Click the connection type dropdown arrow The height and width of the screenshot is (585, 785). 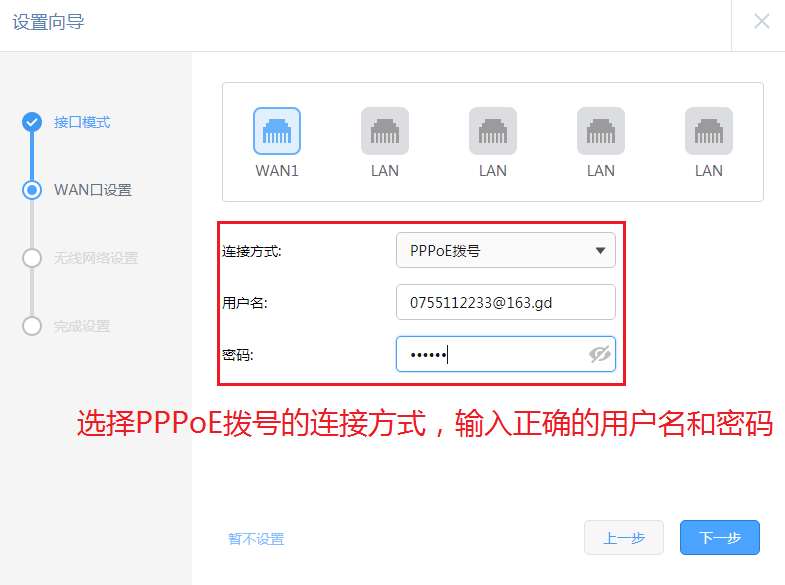[x=600, y=250]
